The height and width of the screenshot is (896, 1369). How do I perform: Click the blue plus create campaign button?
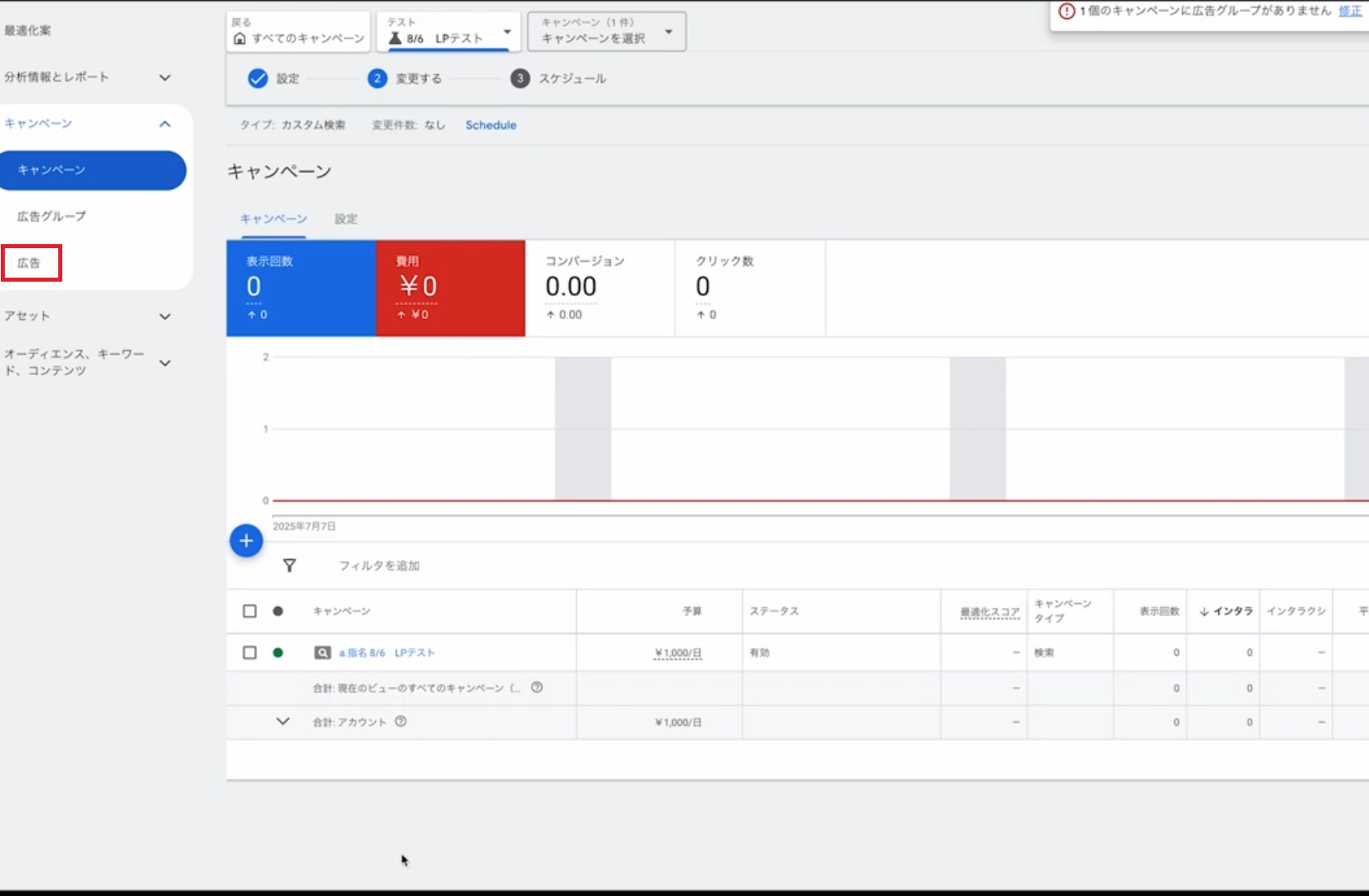246,541
